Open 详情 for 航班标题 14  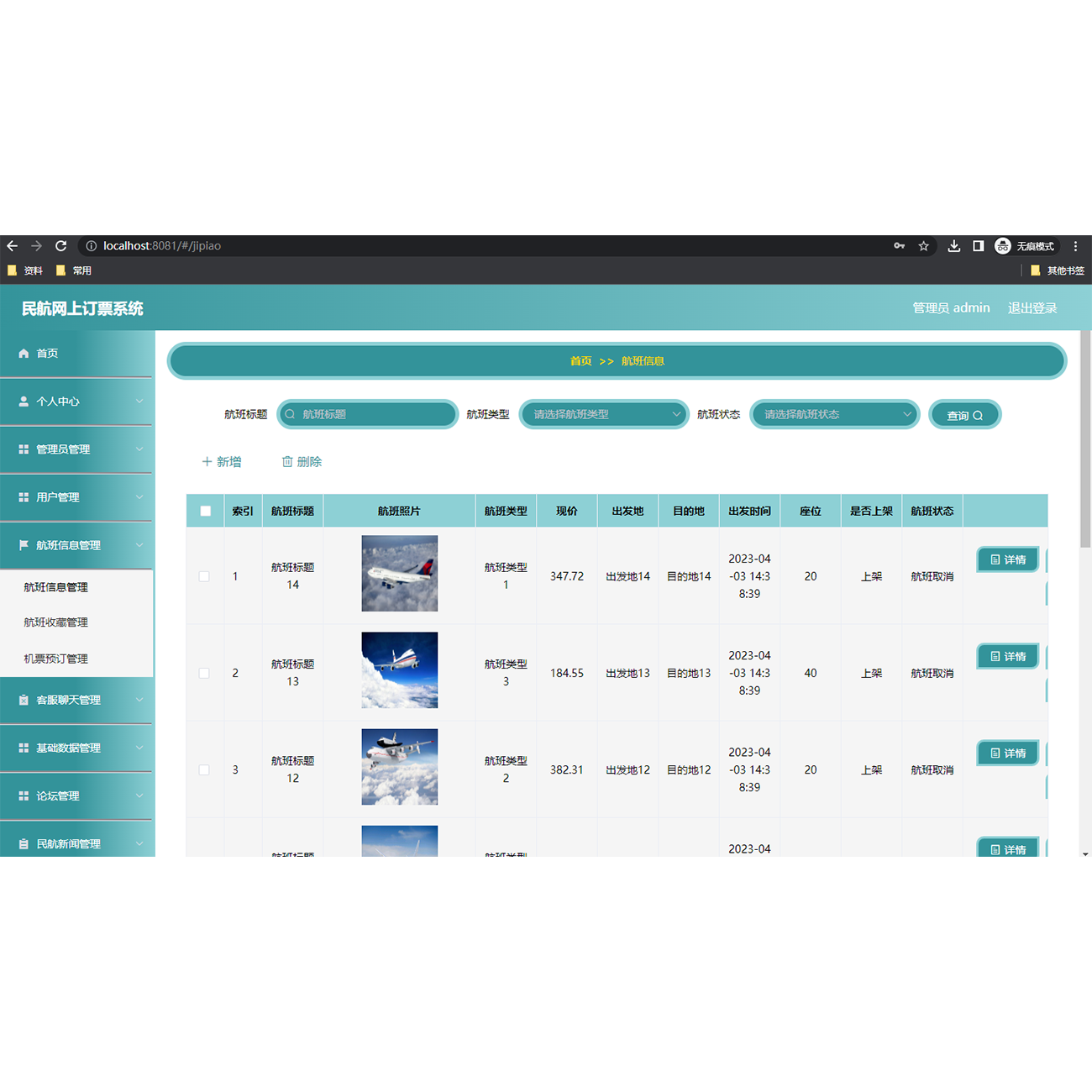coord(1008,559)
